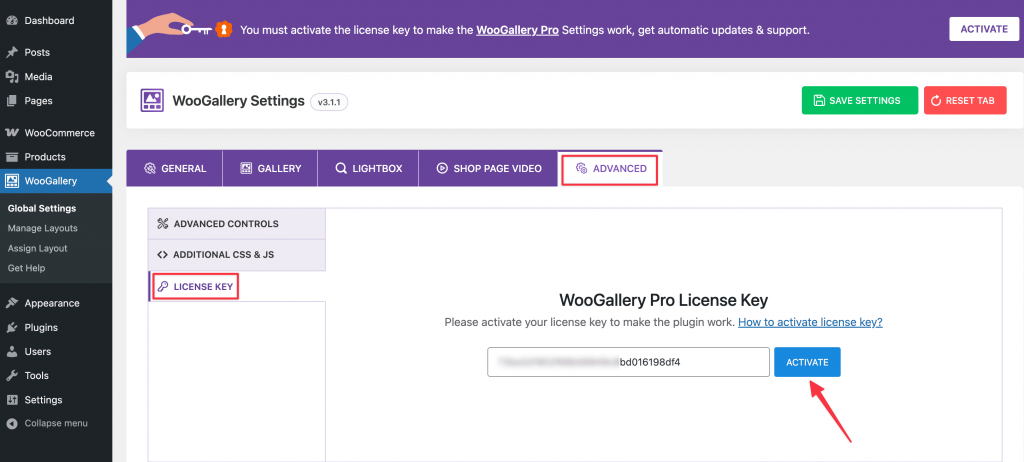Click the License Key key icon
1024x462 pixels.
point(164,286)
